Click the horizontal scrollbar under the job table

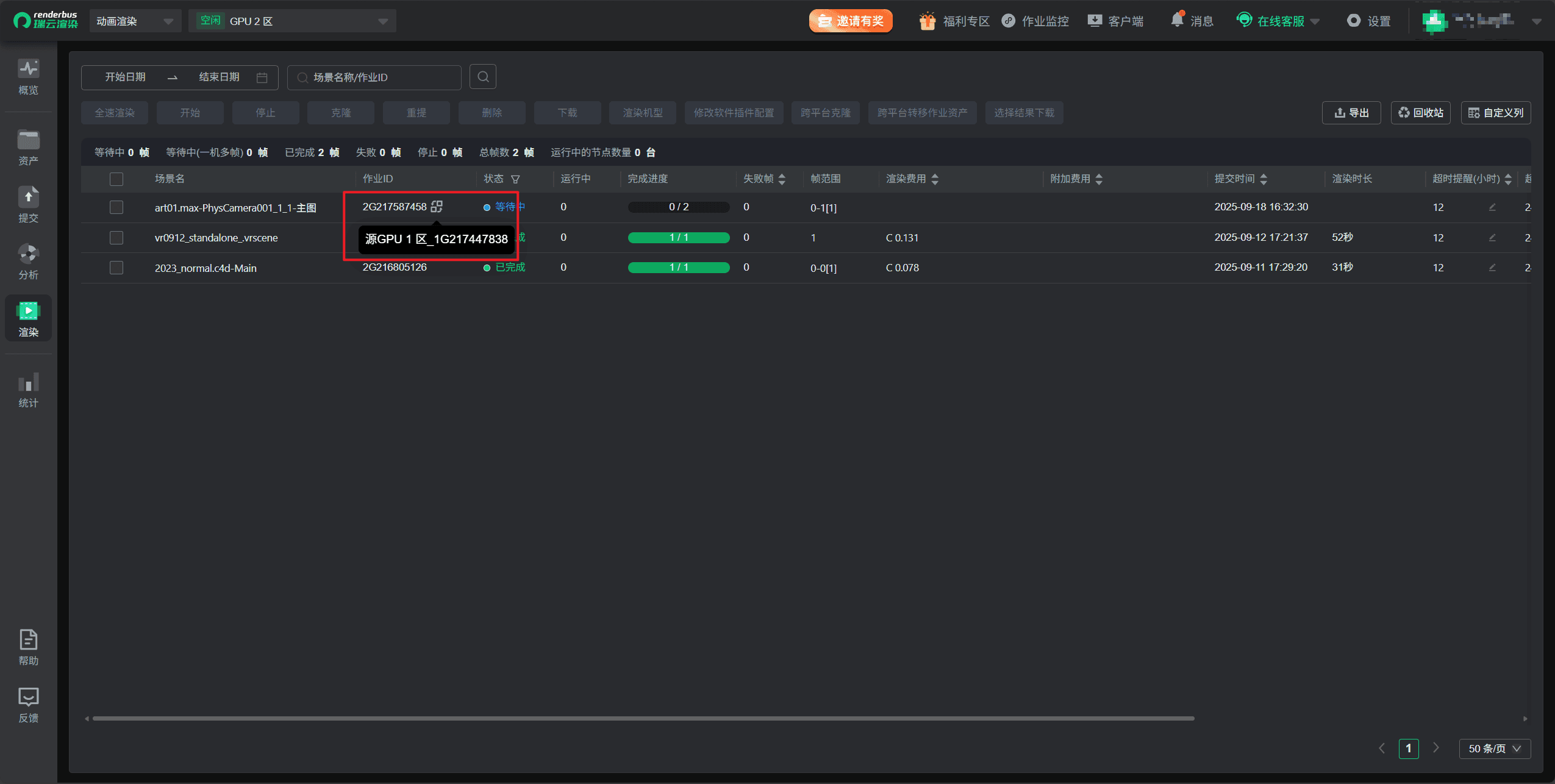pos(643,718)
